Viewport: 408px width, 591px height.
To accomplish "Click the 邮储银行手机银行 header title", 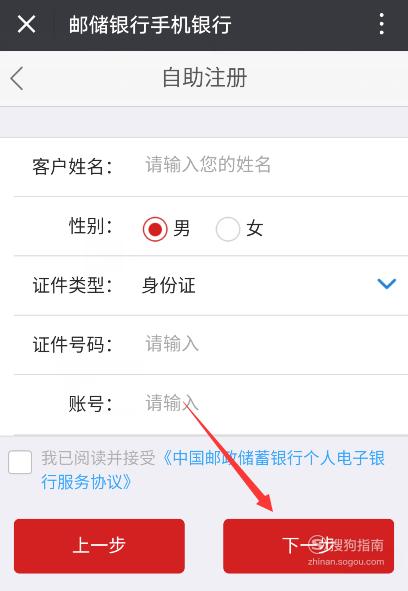I will click(x=150, y=25).
